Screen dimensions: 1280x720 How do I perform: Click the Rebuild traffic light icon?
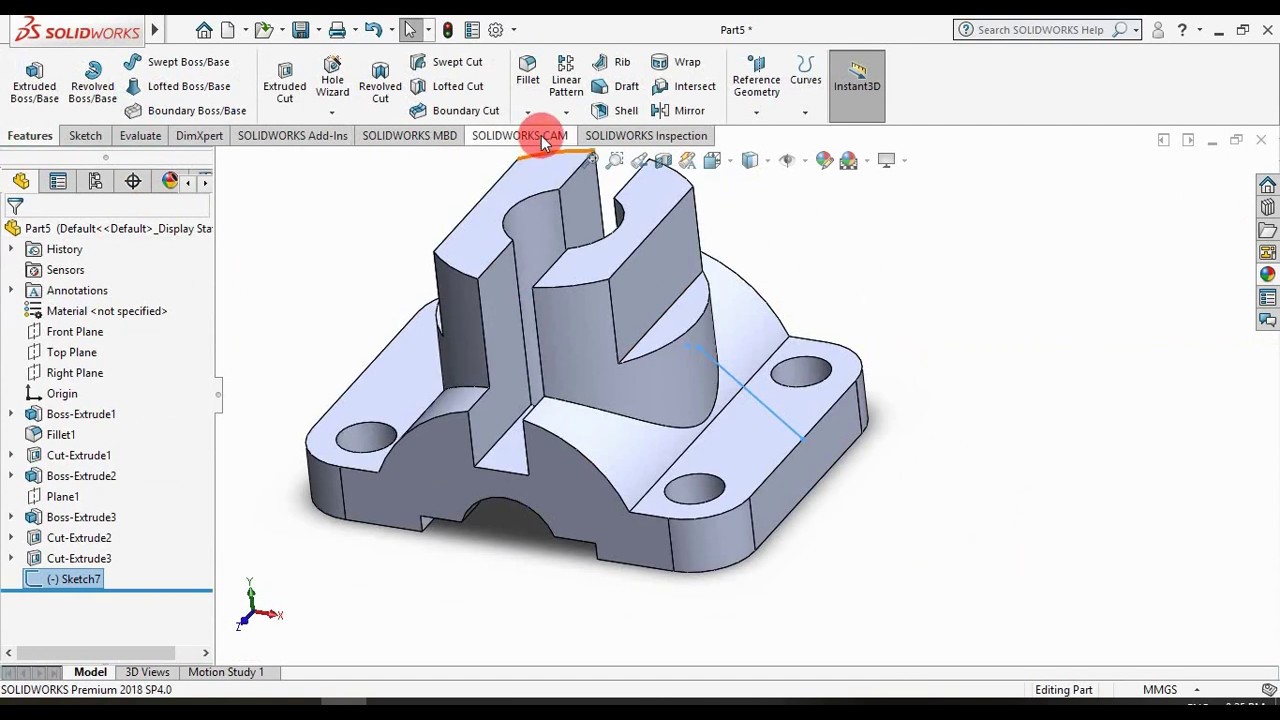point(447,30)
